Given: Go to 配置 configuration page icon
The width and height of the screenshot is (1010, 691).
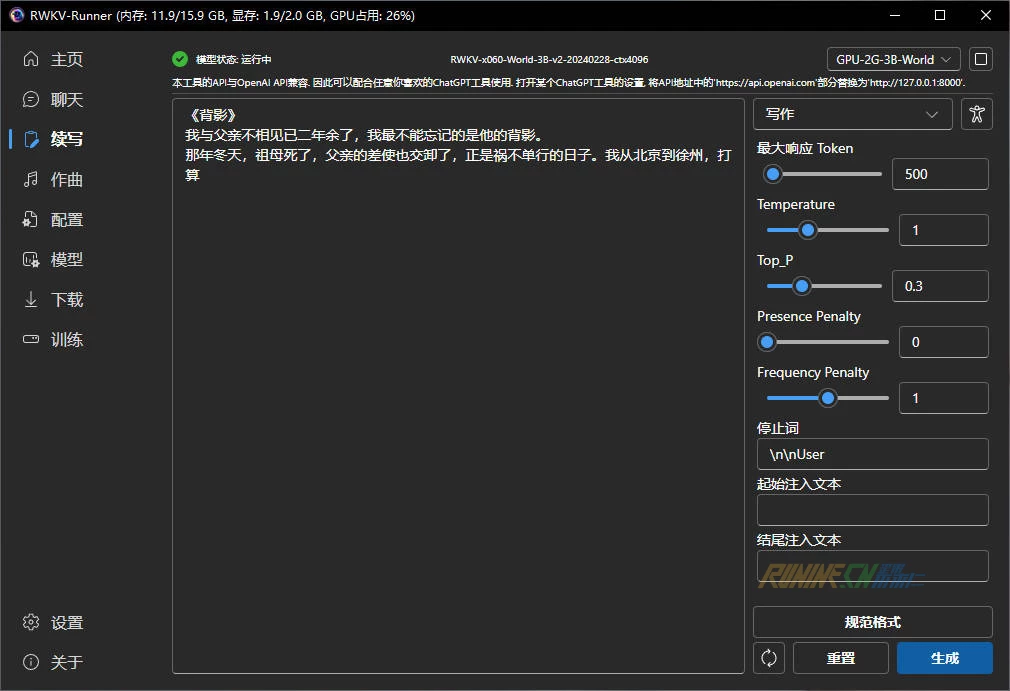Looking at the screenshot, I should point(31,220).
